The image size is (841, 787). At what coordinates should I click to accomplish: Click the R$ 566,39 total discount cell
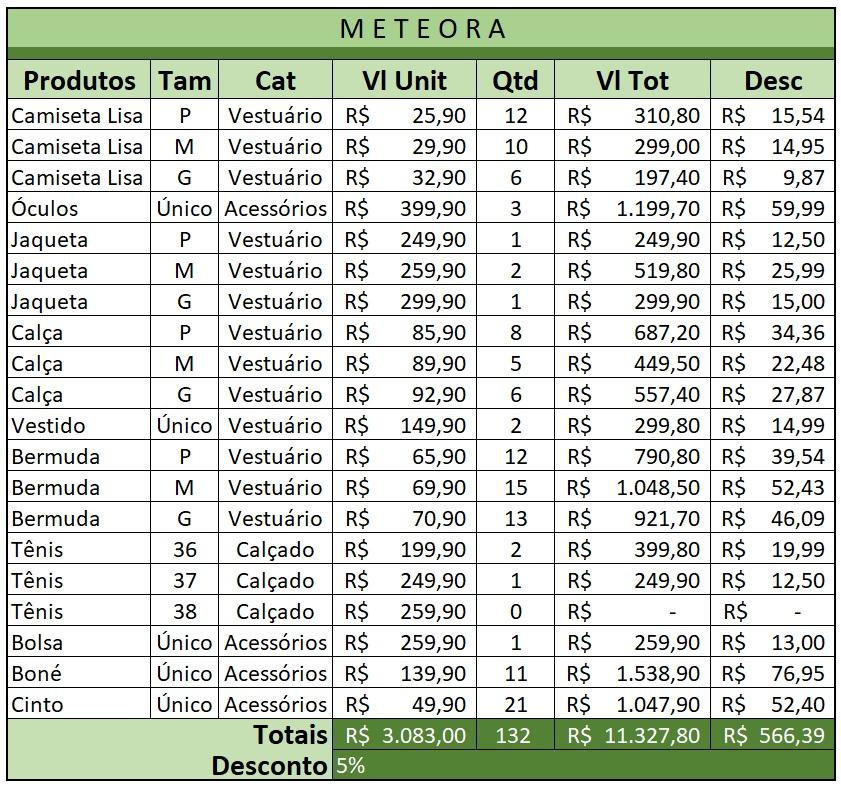(x=773, y=735)
